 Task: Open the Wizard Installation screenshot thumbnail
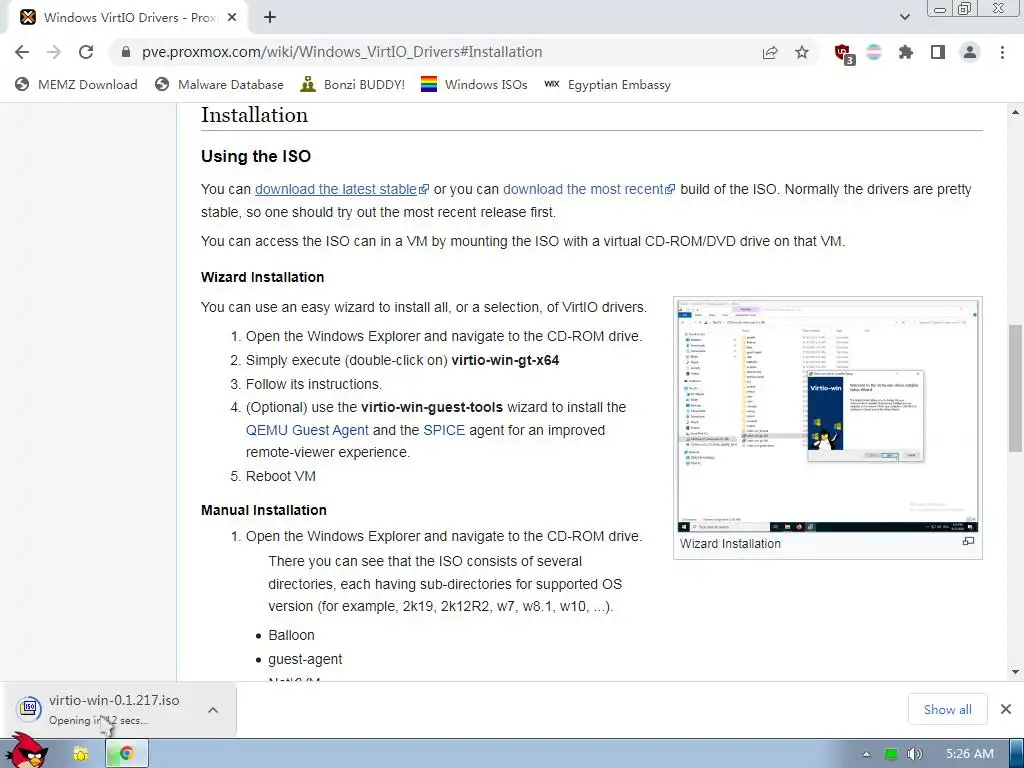point(827,416)
